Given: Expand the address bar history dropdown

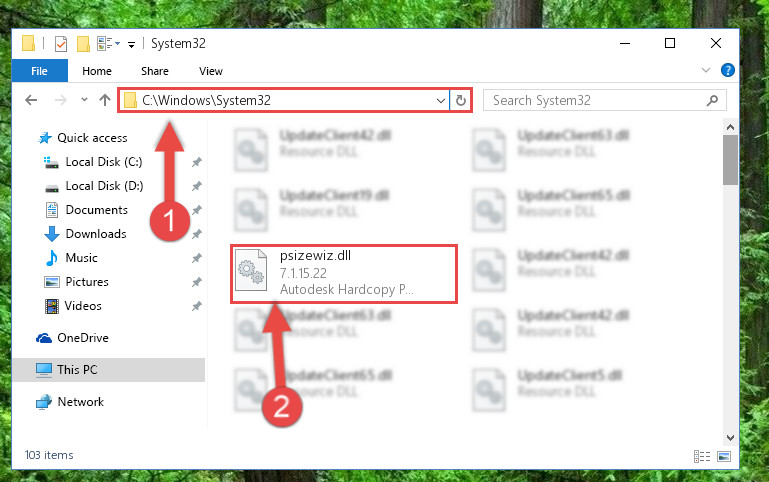Looking at the screenshot, I should 440,101.
